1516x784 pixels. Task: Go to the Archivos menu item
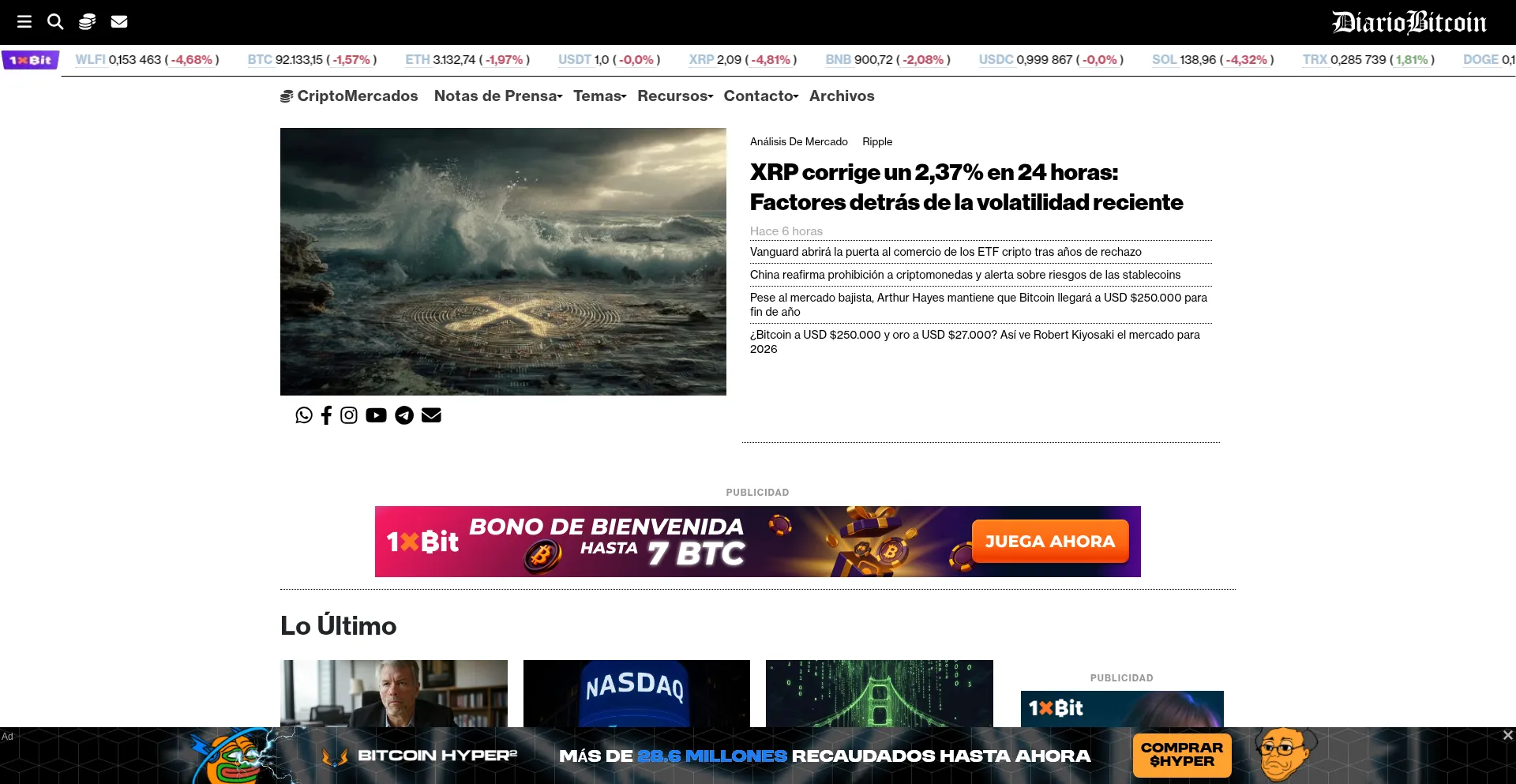[x=842, y=96]
